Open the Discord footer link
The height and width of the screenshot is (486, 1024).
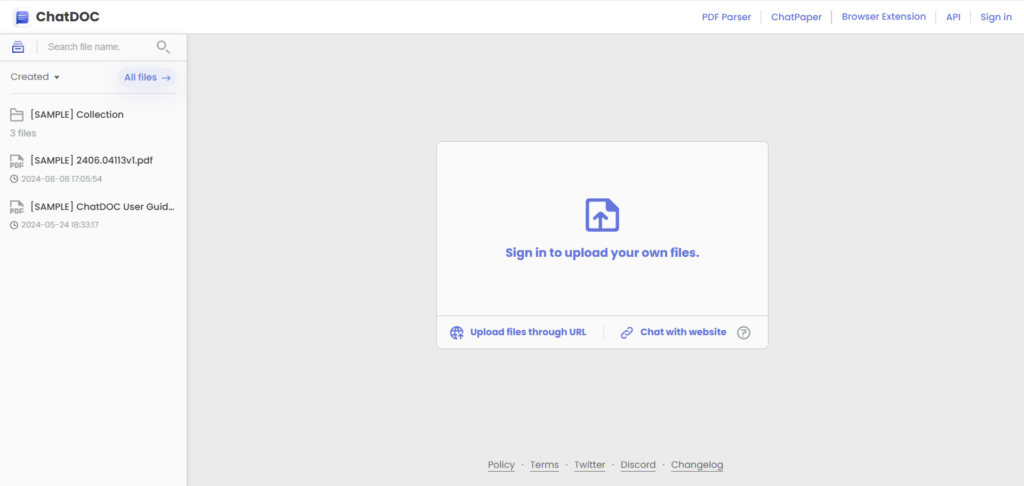(x=638, y=465)
